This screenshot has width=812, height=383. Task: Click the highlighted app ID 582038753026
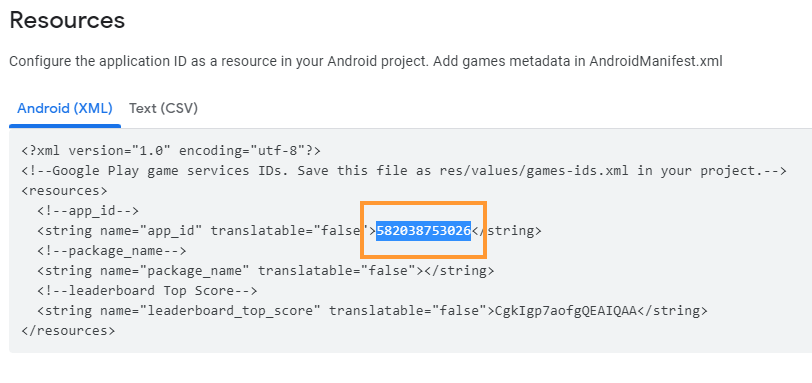coord(423,230)
